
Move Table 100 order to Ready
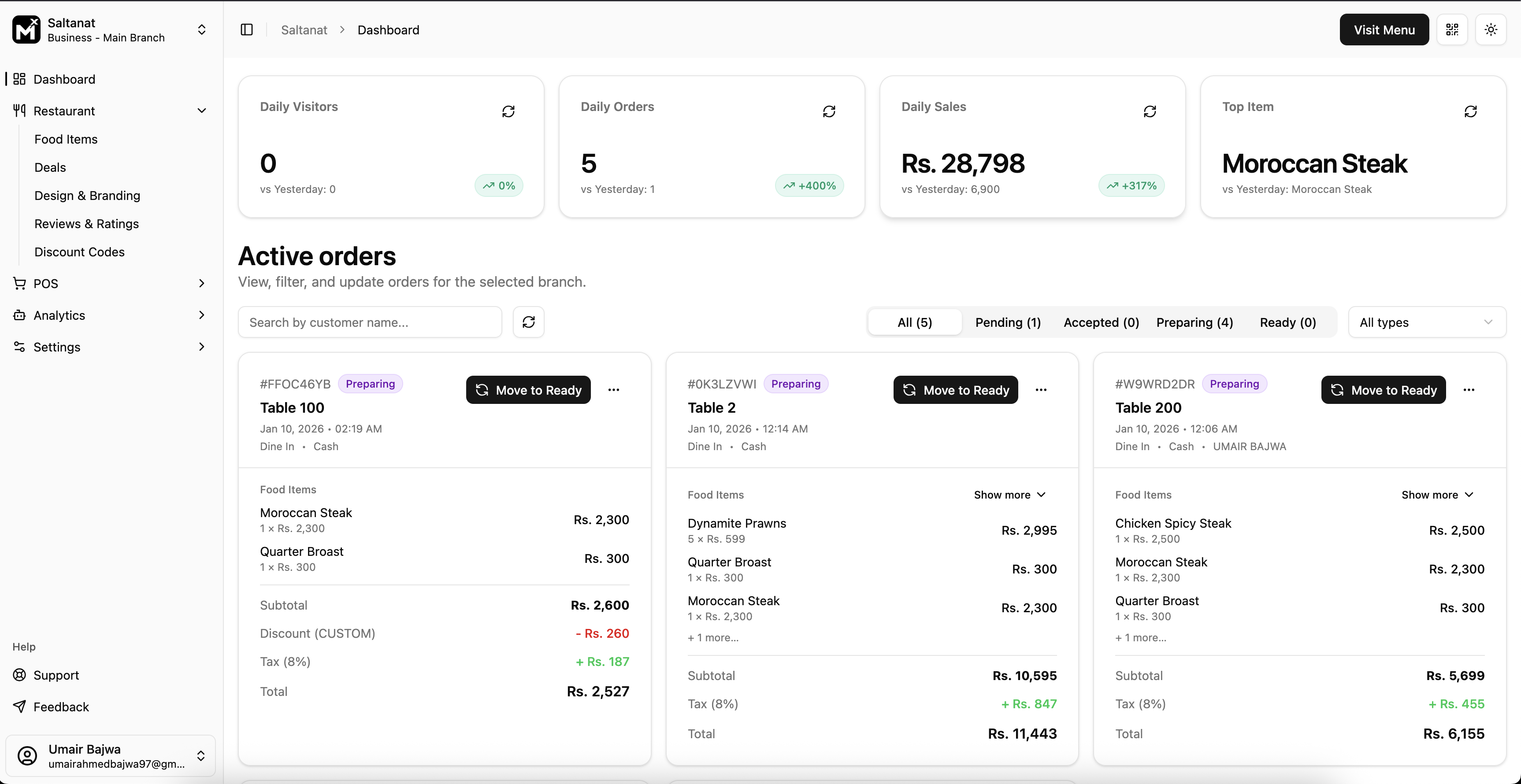pyautogui.click(x=528, y=390)
